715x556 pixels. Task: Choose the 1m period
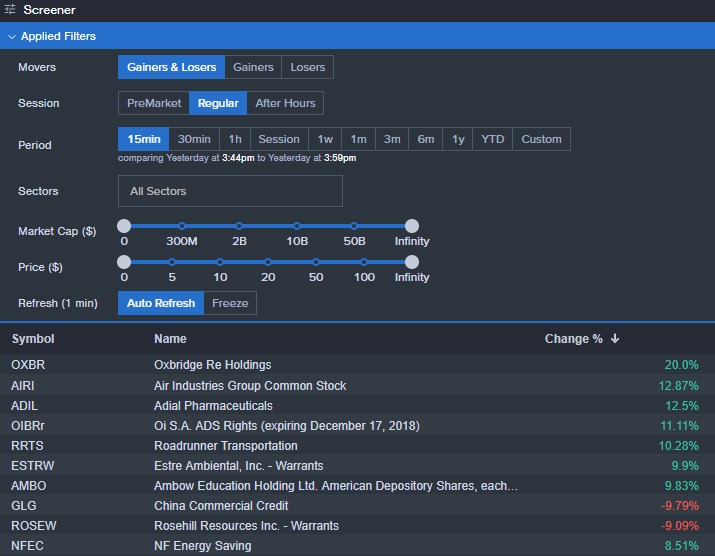pos(358,139)
